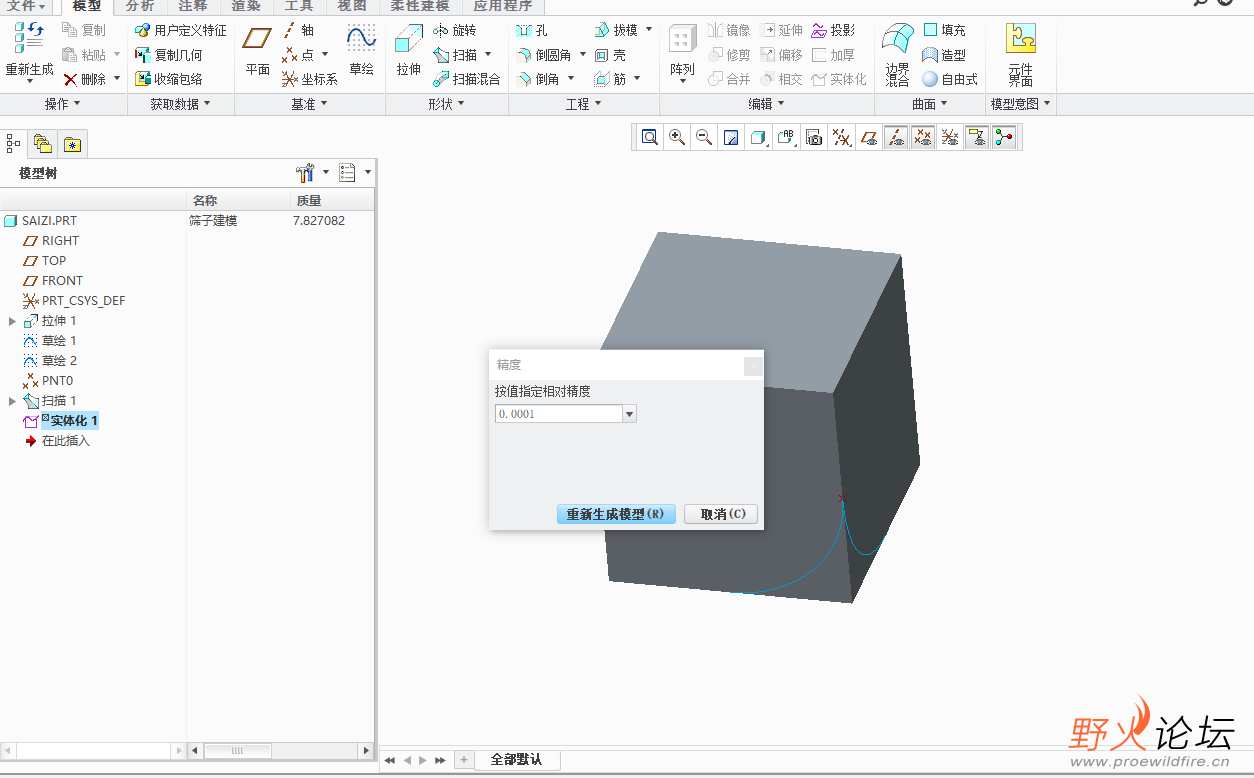The image size is (1254, 778).
Task: Open the 造型 style surface tool
Action: (x=944, y=55)
